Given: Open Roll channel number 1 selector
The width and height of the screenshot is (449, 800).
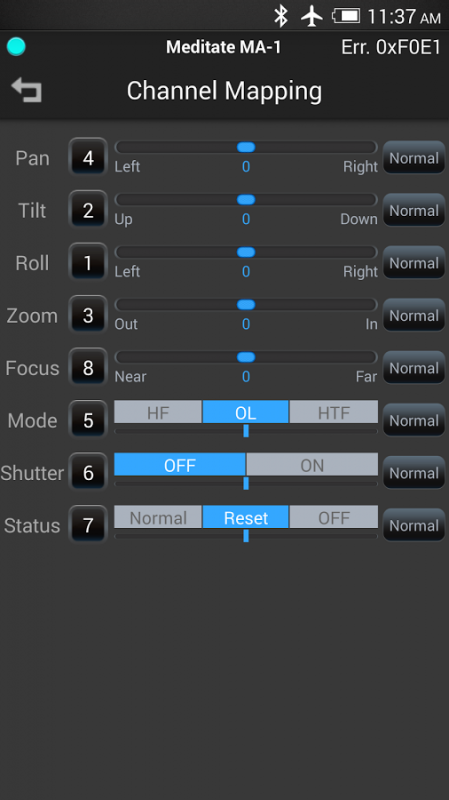Looking at the screenshot, I should tap(88, 262).
